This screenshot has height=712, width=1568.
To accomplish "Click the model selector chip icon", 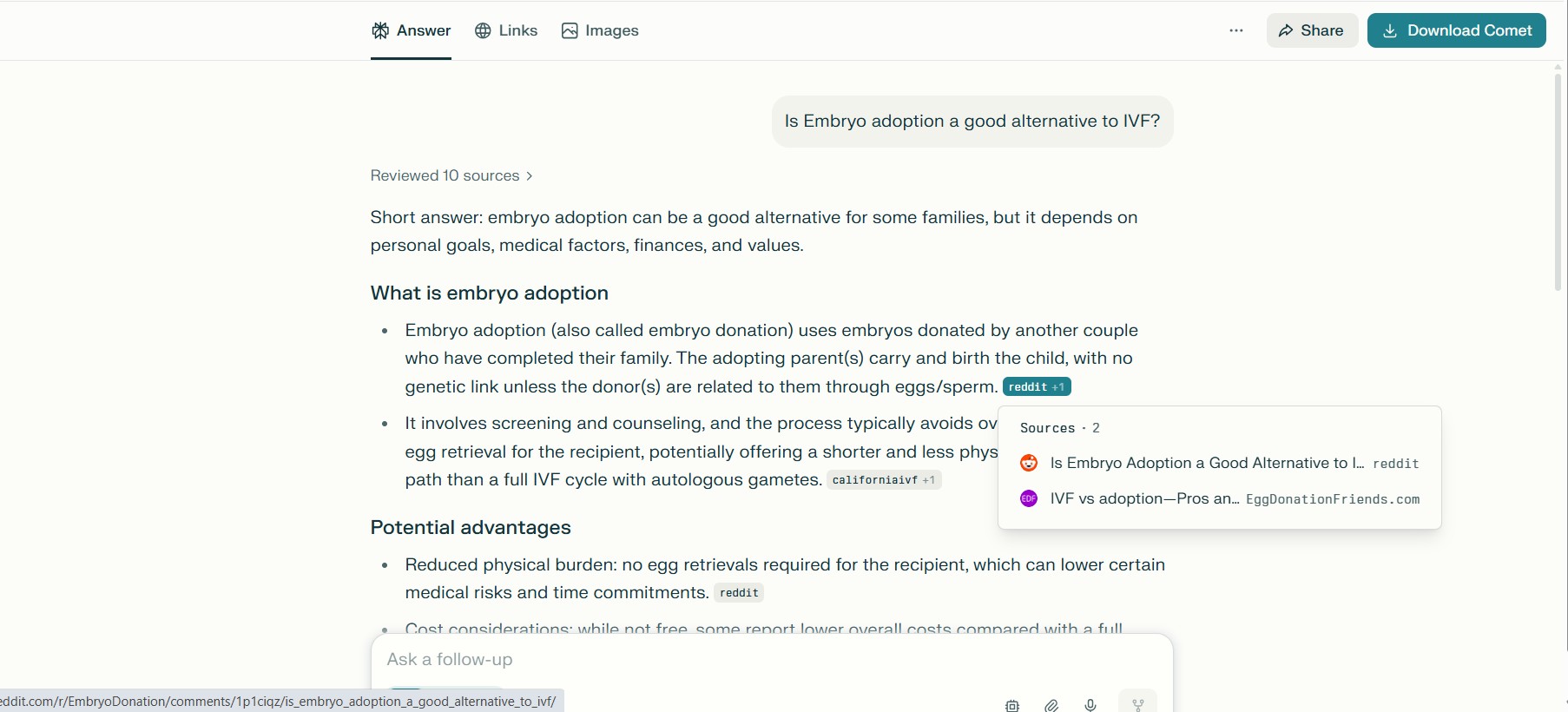I will tap(1012, 705).
